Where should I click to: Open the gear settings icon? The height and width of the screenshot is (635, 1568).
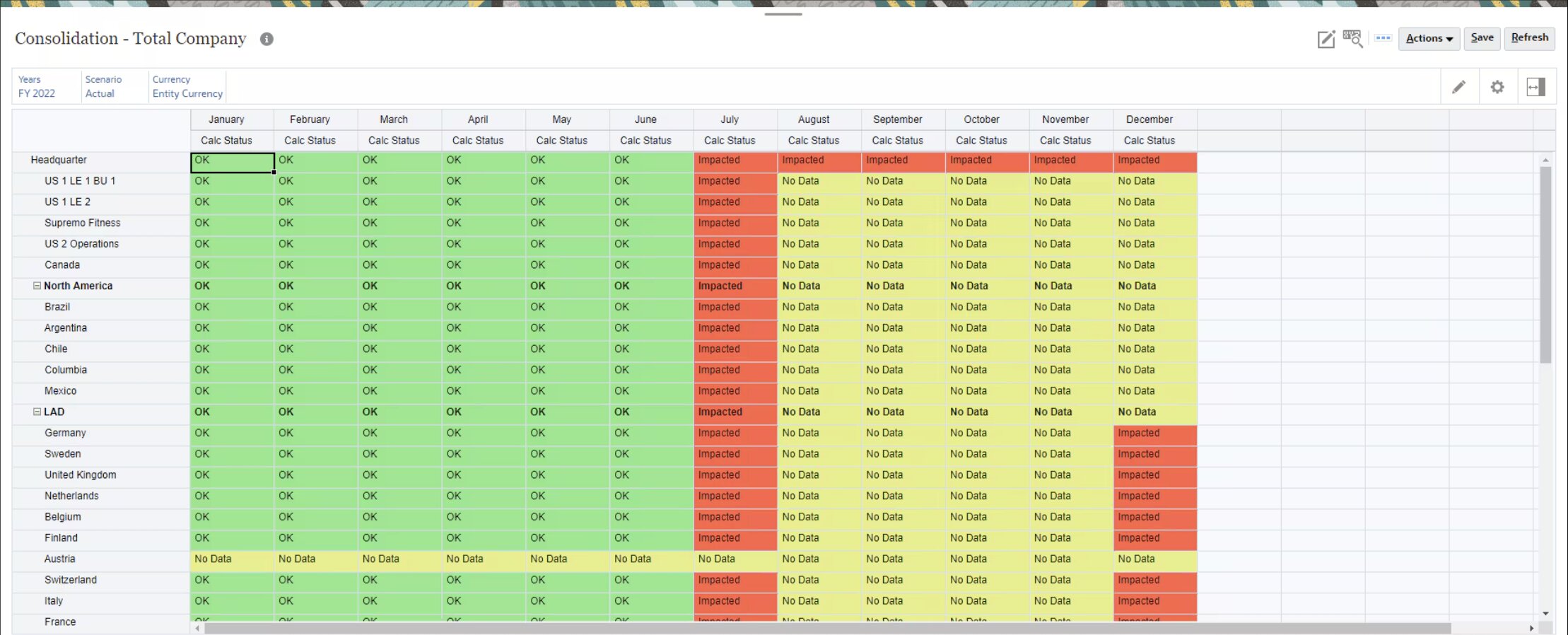click(1497, 87)
